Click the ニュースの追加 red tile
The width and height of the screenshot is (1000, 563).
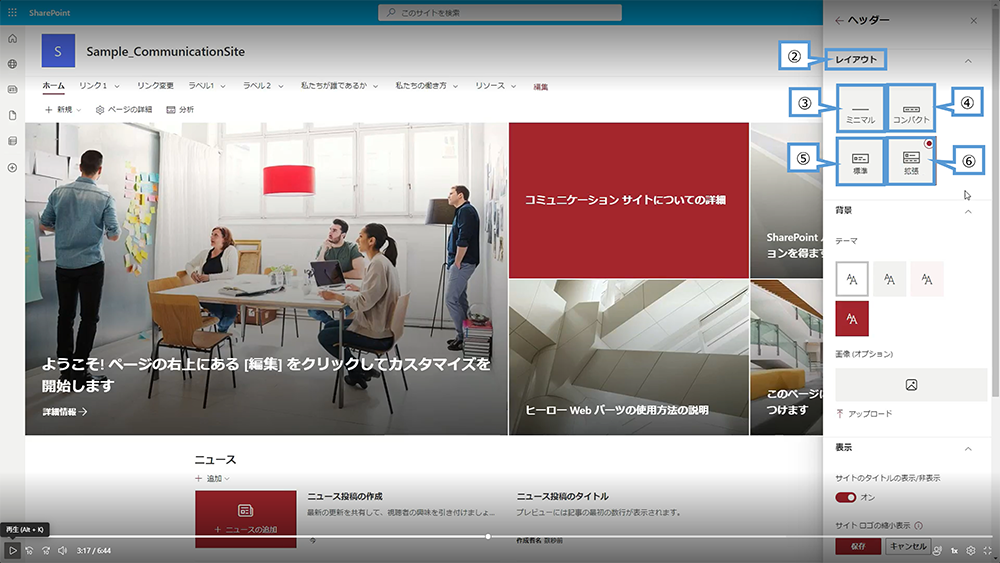click(246, 519)
